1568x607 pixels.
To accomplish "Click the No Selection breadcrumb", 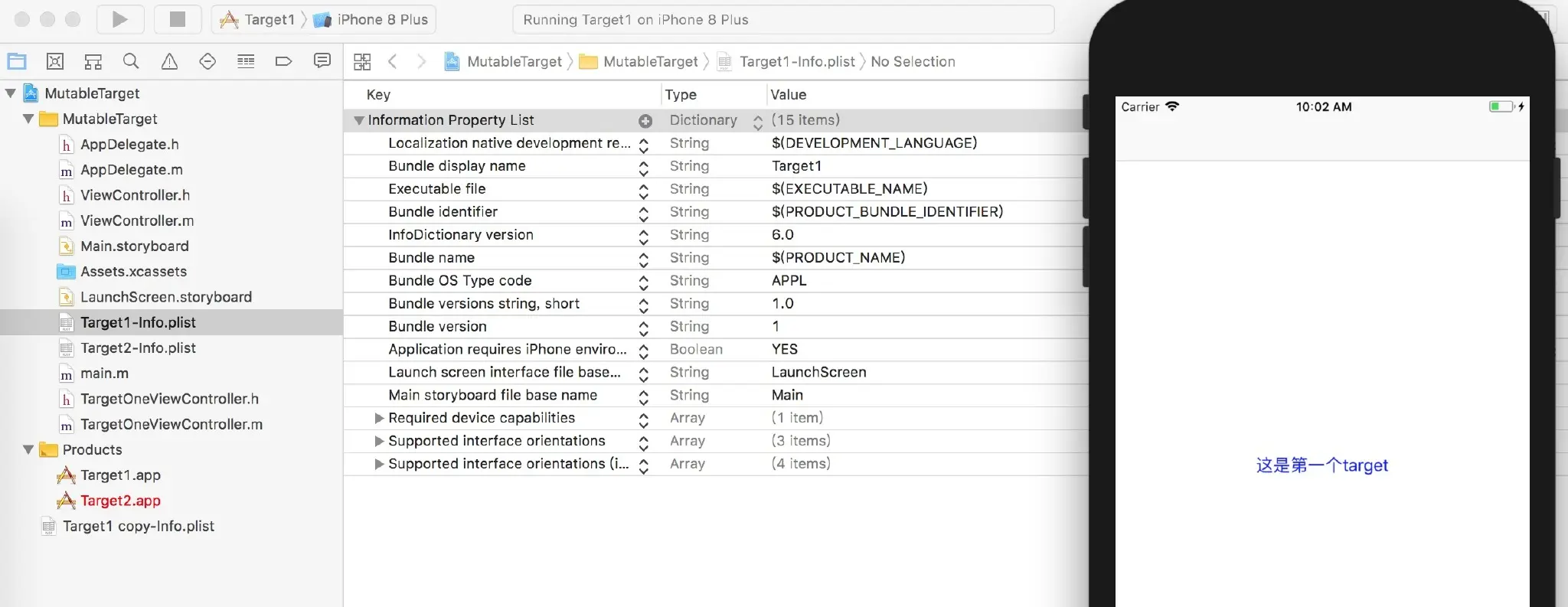I will [x=913, y=61].
